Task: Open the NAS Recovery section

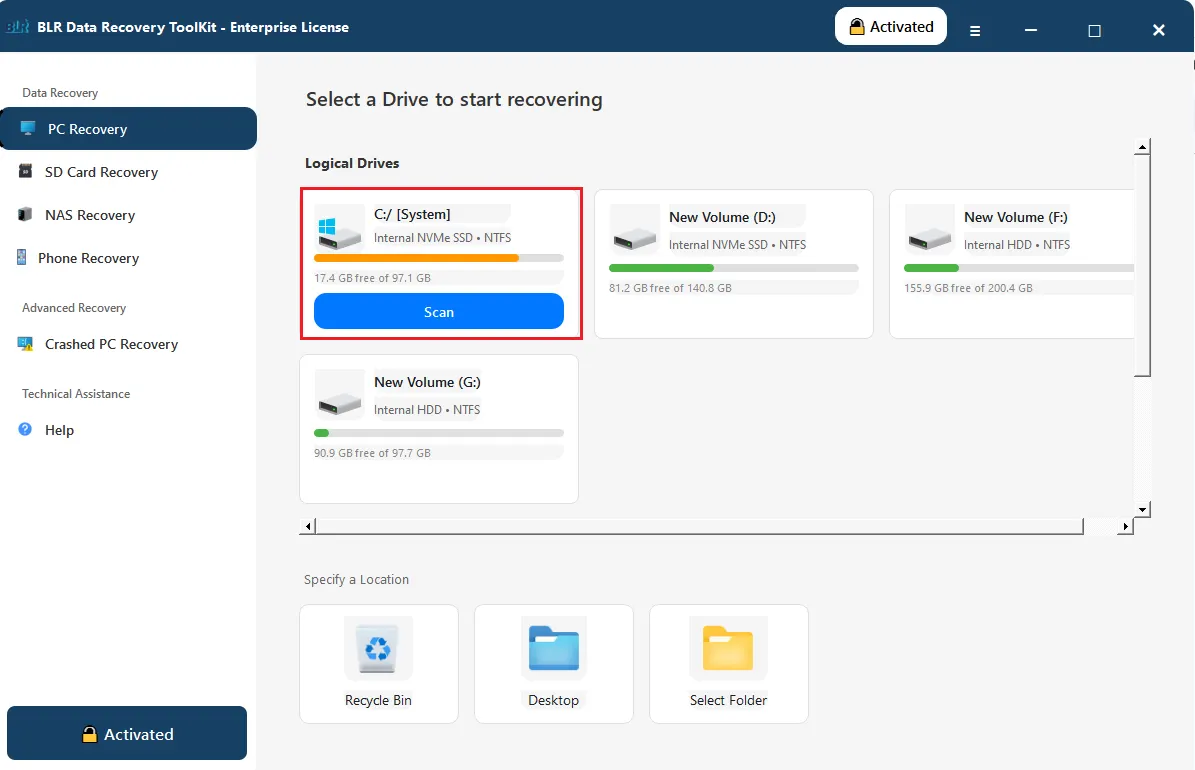Action: pyautogui.click(x=90, y=215)
